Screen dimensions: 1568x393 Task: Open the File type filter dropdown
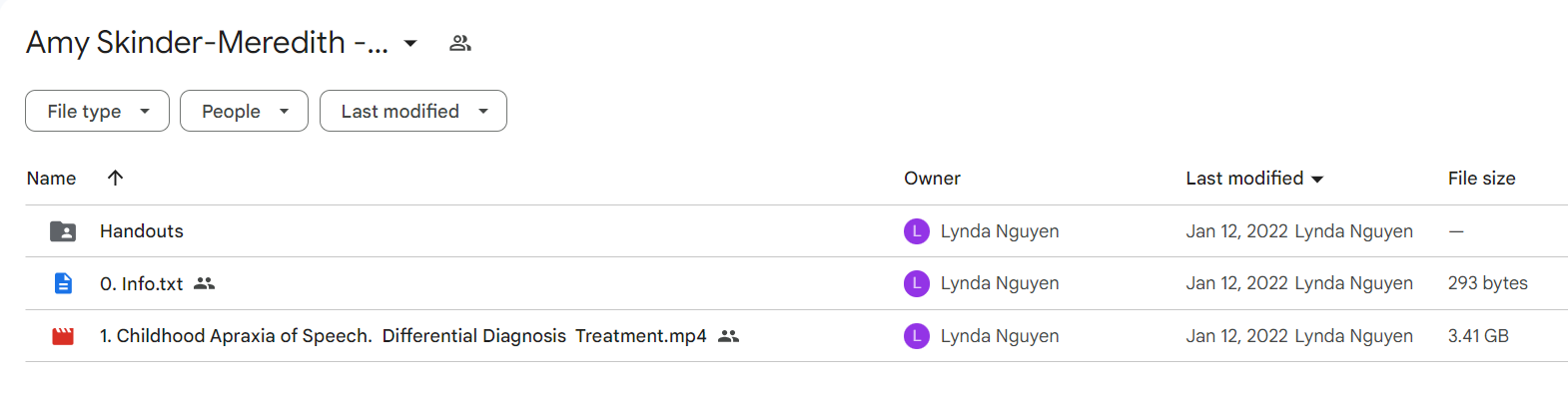(97, 111)
